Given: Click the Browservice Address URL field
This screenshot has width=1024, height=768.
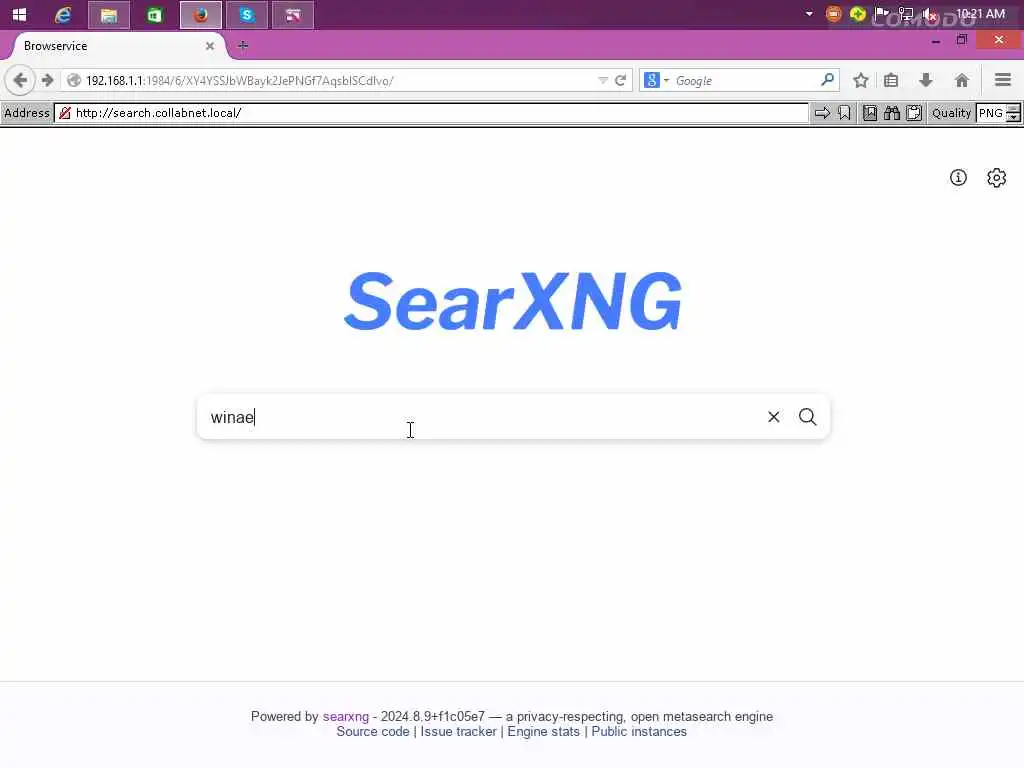Looking at the screenshot, I should 431,113.
